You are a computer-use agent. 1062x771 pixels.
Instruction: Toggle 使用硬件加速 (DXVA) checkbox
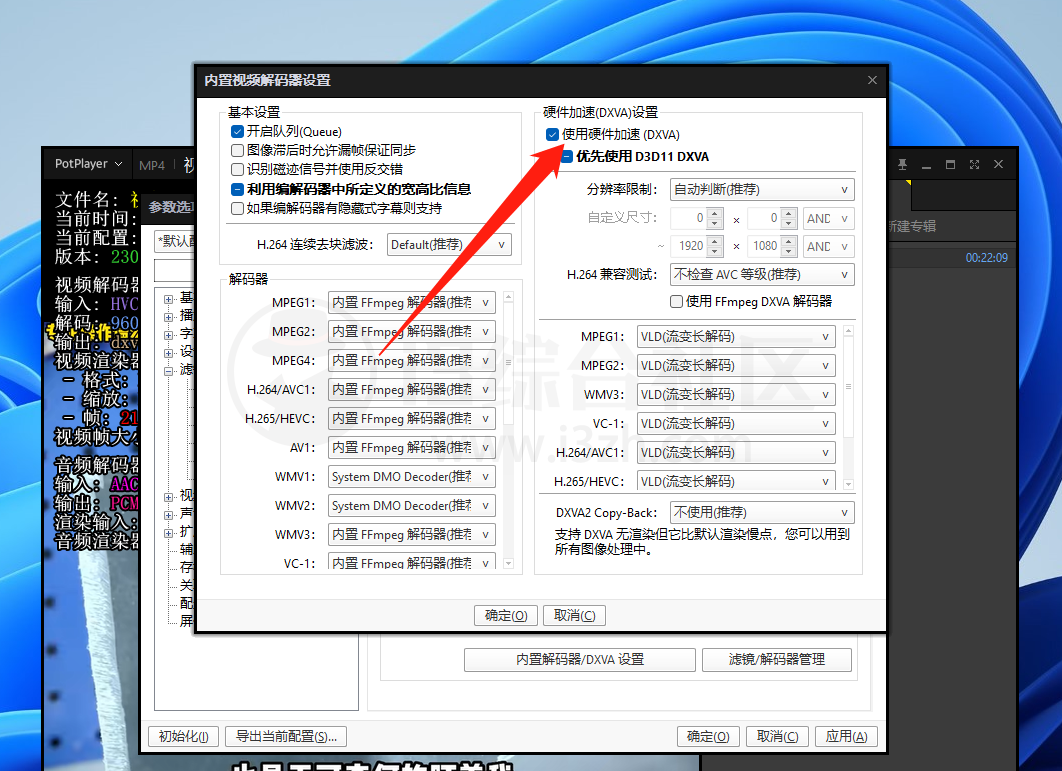click(552, 134)
